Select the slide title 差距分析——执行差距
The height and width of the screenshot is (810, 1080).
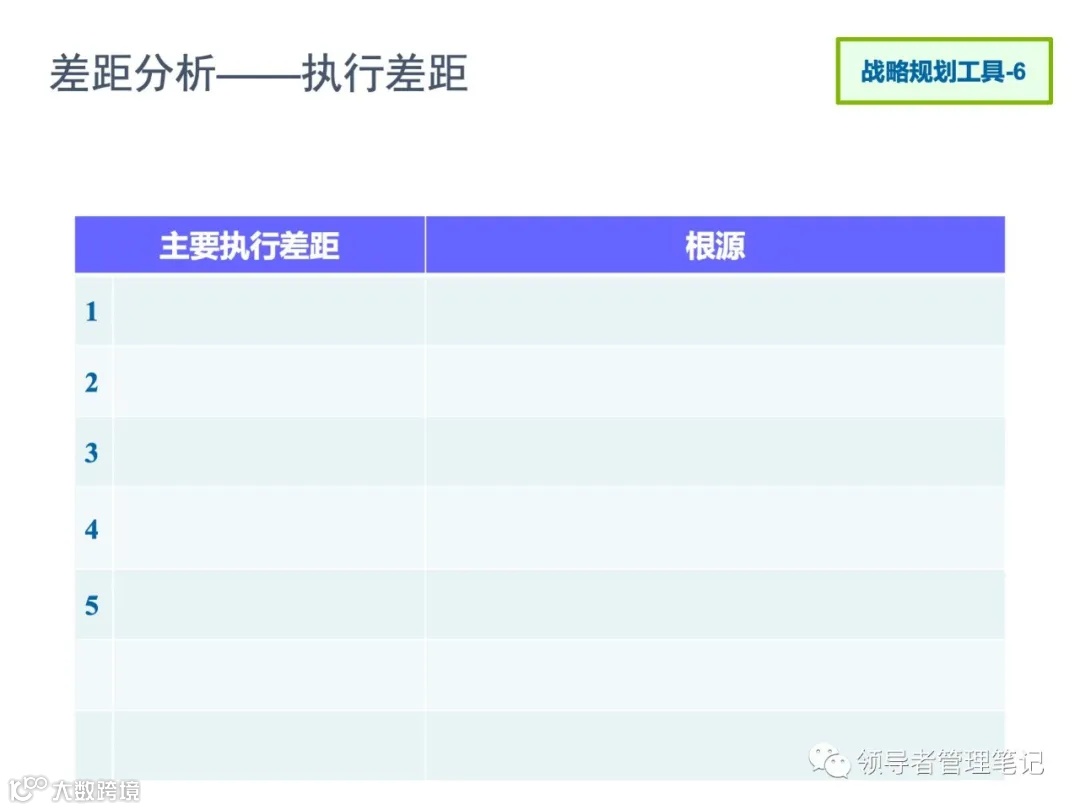260,70
